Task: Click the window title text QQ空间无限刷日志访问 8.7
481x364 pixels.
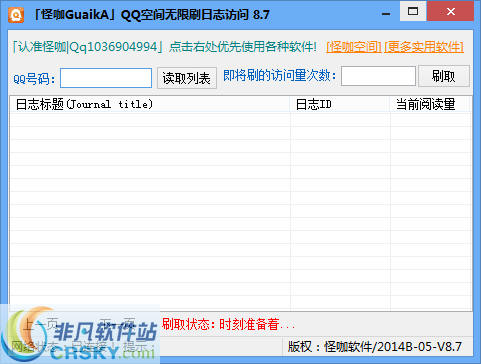Action: (x=195, y=15)
